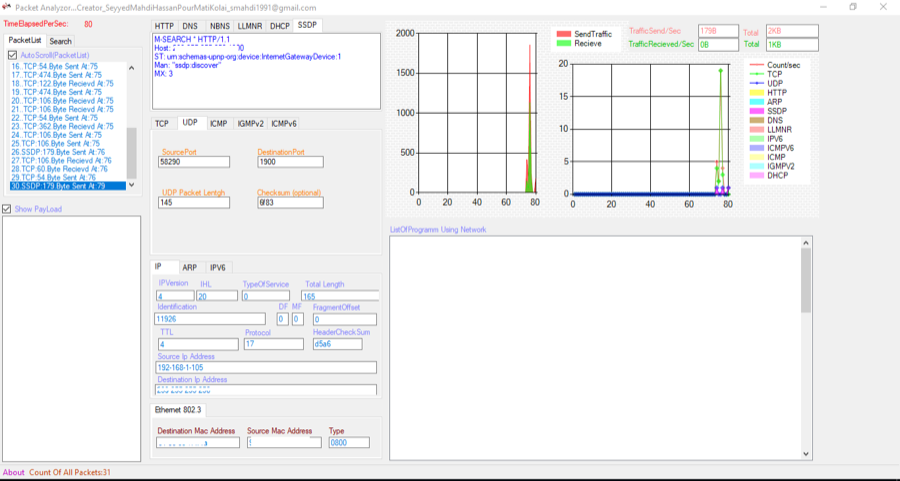
Task: Click the ListOfProgramm Using Network box
Action: (601, 348)
